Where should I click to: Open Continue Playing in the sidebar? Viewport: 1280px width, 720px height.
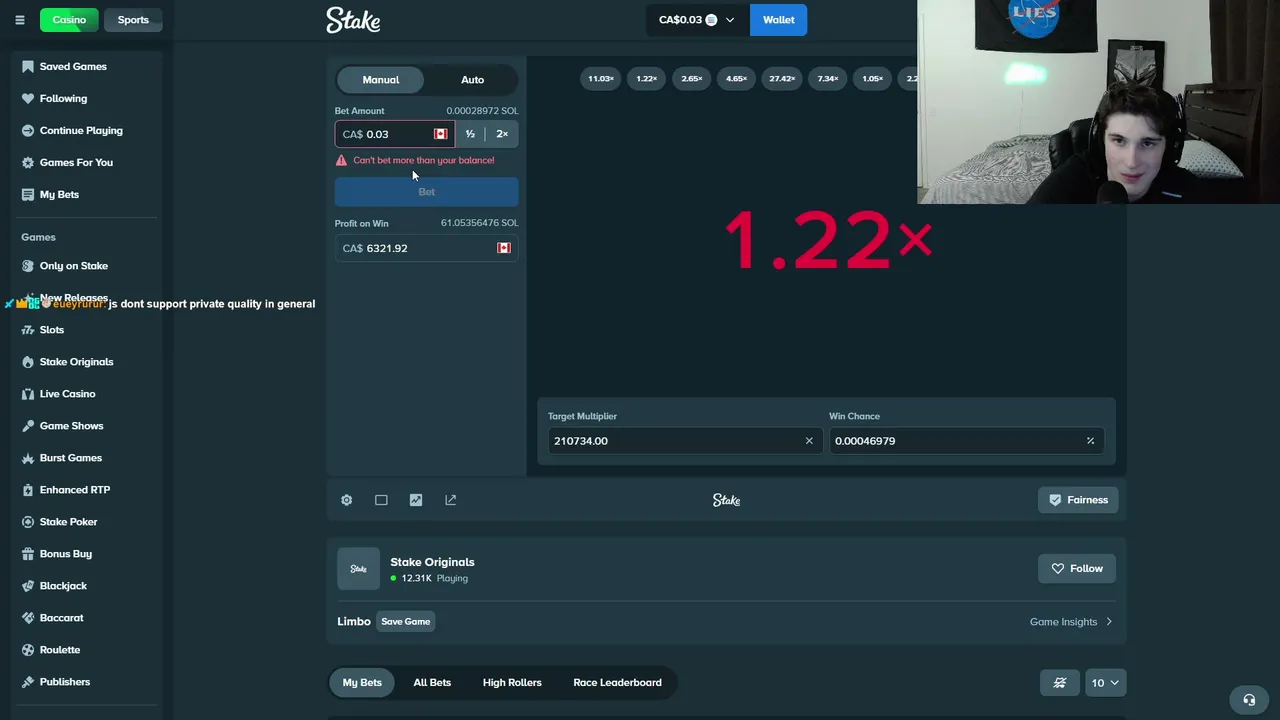tap(81, 130)
